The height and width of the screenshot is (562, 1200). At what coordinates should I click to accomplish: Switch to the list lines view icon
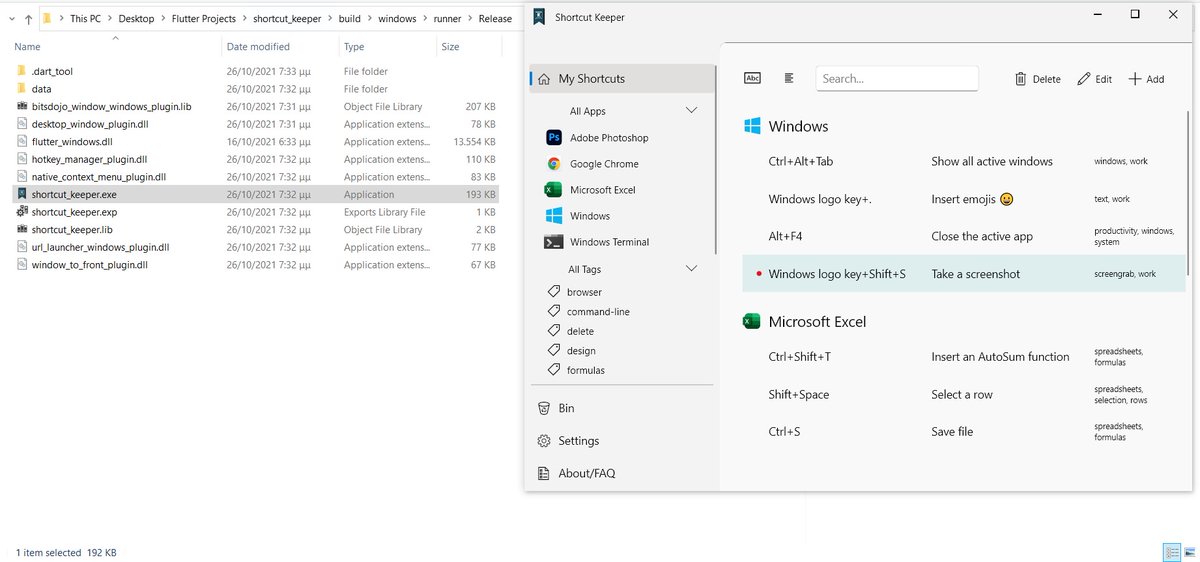pos(789,78)
